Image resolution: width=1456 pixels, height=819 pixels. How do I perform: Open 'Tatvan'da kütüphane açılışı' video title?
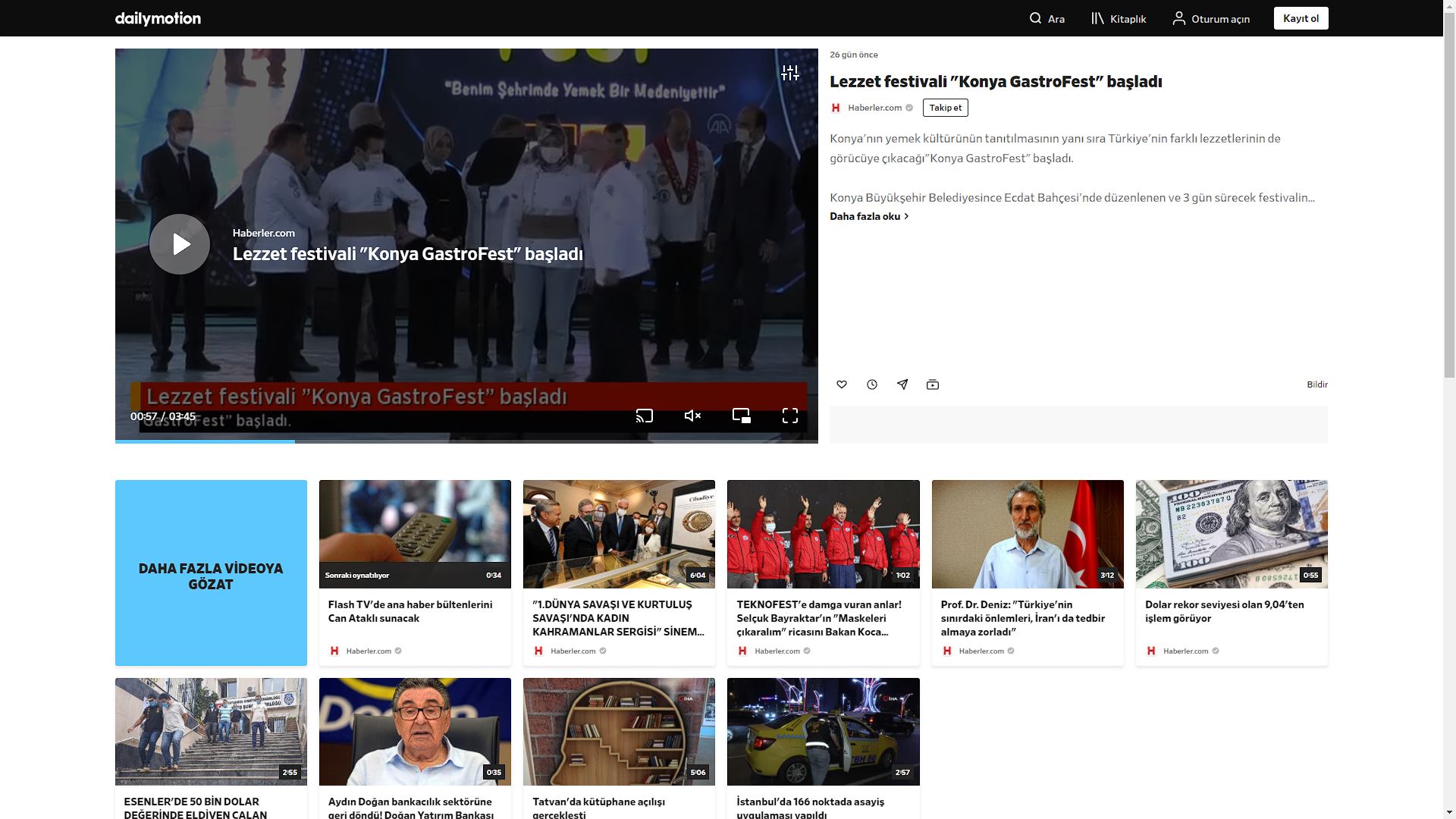click(x=599, y=808)
